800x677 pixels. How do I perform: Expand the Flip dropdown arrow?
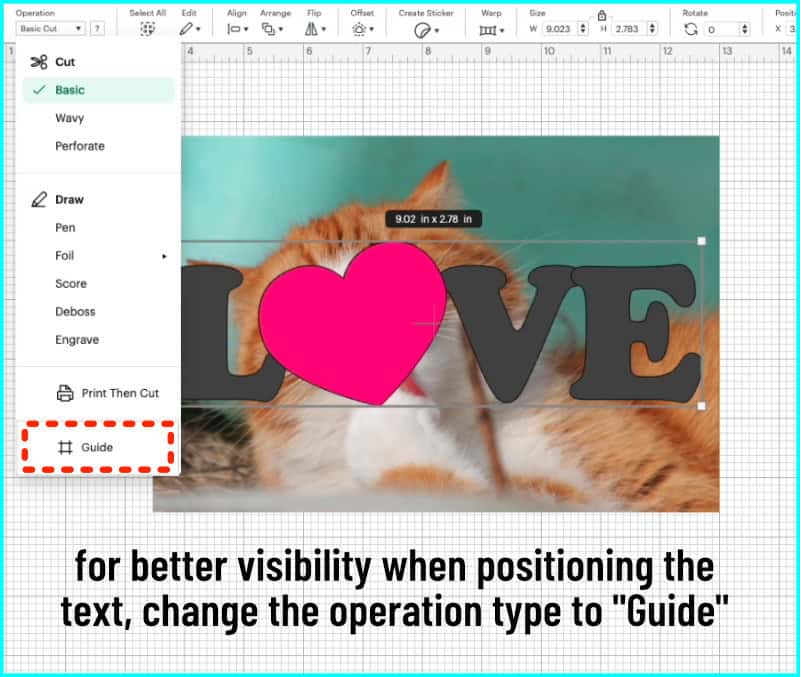(323, 30)
